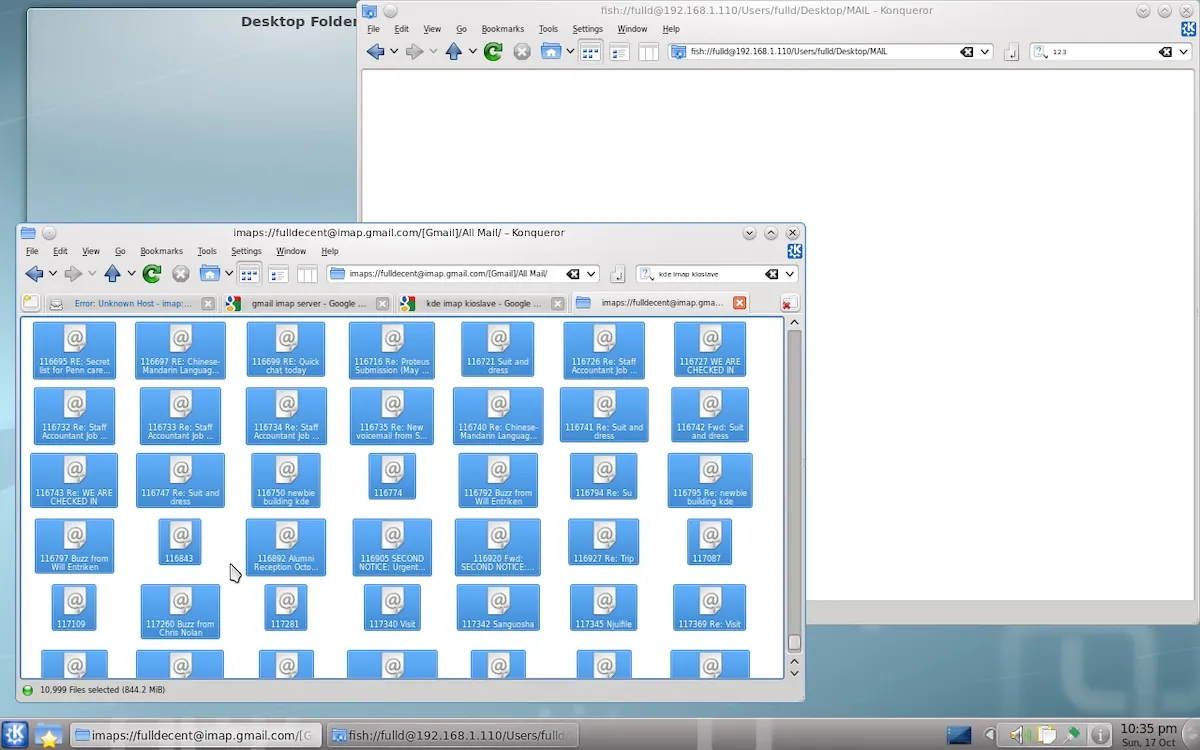Expand the '123' search dropdown in fish window
Screen dimensions: 1200x750
[x=1185, y=52]
